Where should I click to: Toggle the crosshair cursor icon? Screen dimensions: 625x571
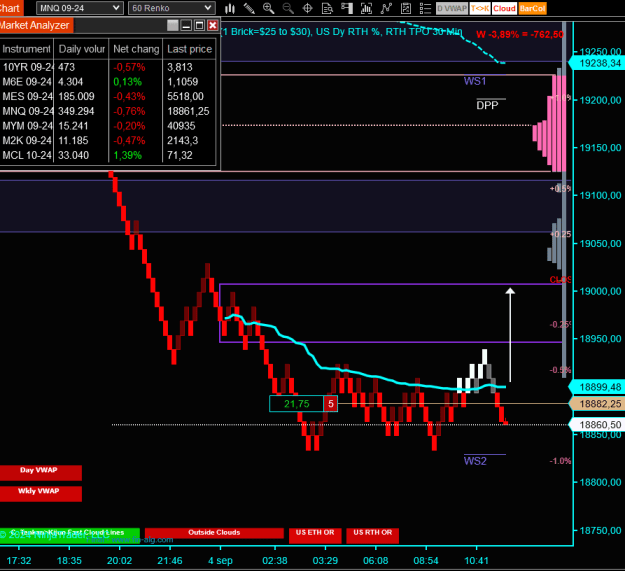[x=307, y=8]
